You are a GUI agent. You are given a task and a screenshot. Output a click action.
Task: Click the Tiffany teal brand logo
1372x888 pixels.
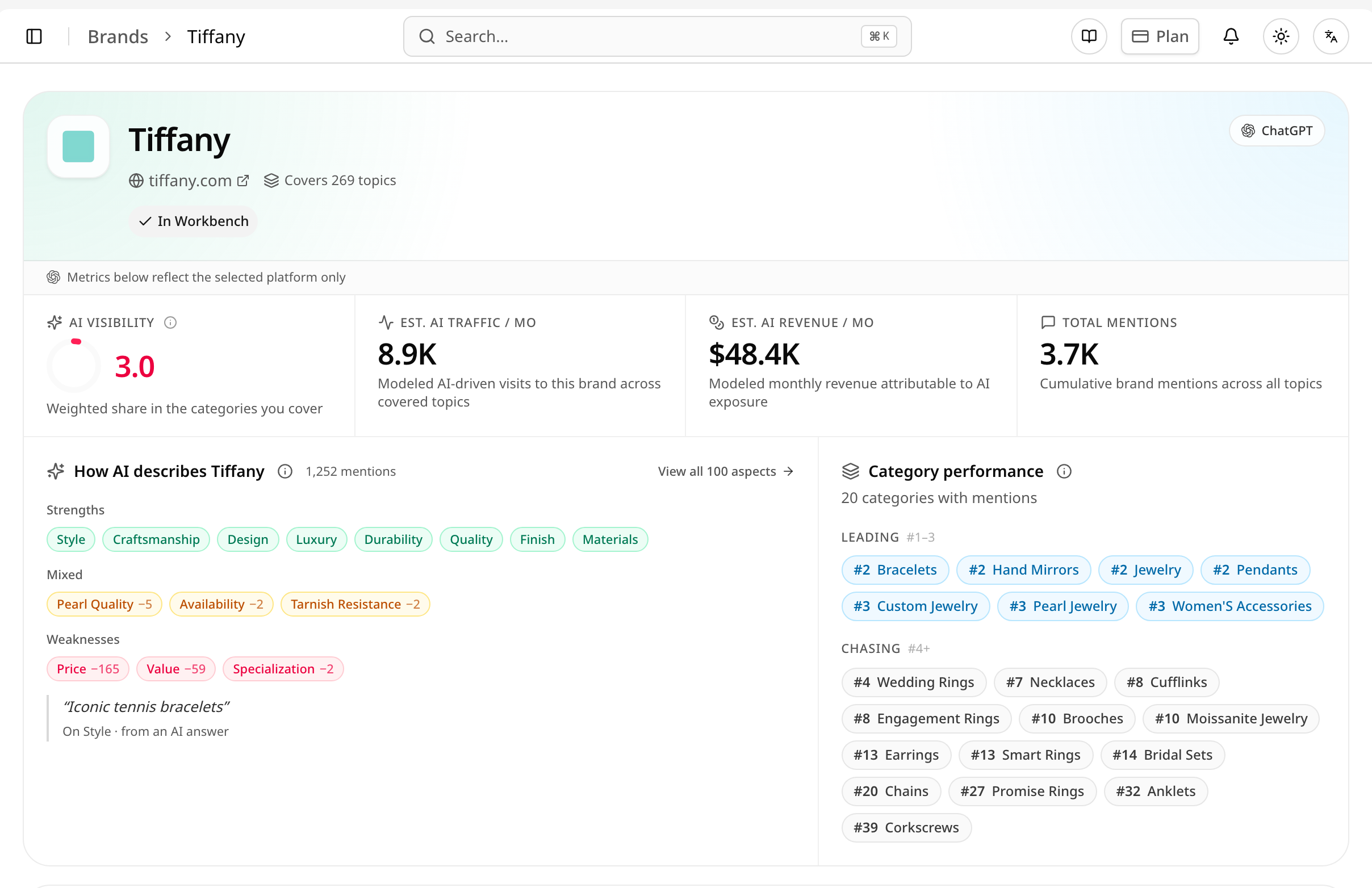coord(78,146)
